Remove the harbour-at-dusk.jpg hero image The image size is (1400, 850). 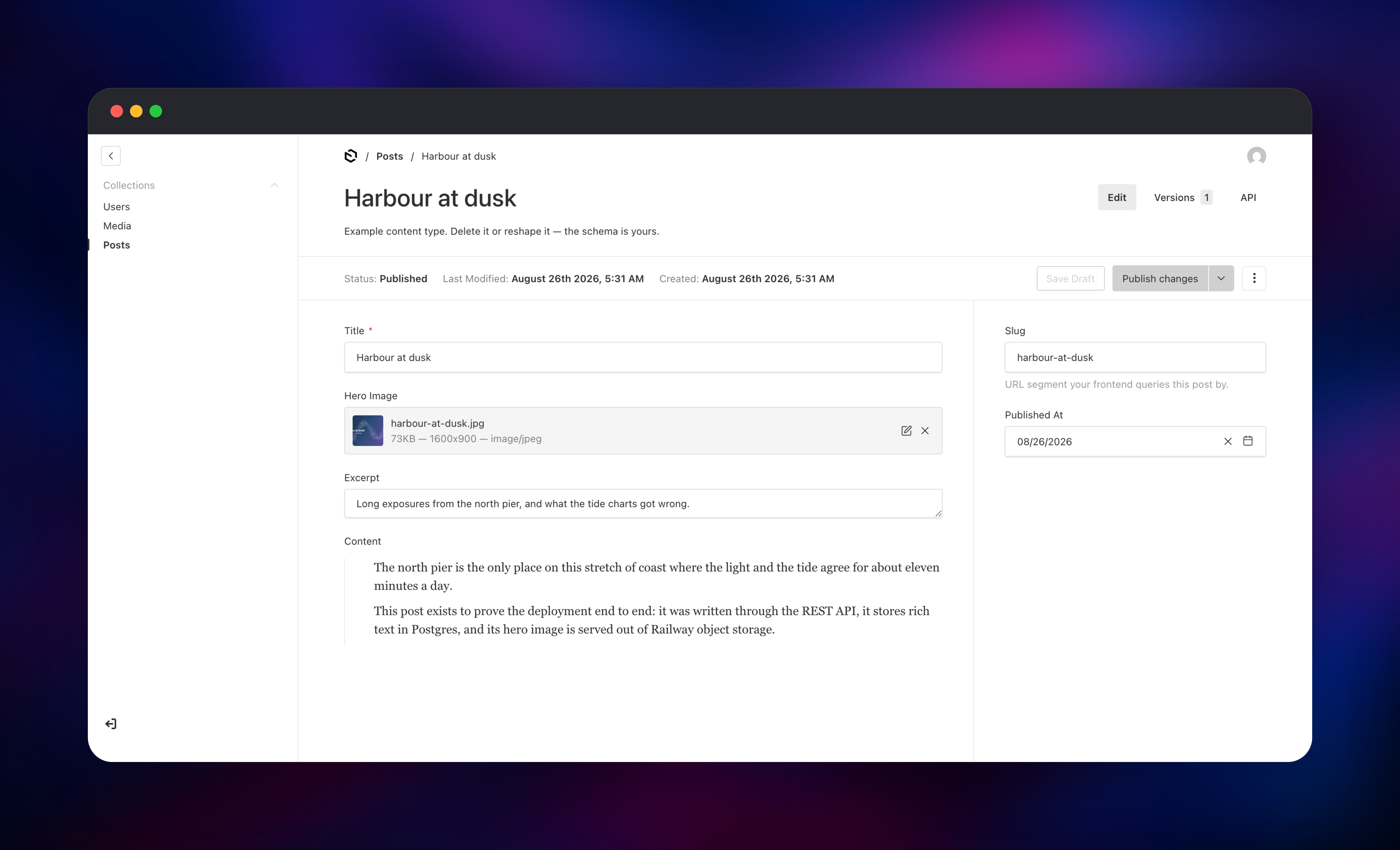pos(925,431)
